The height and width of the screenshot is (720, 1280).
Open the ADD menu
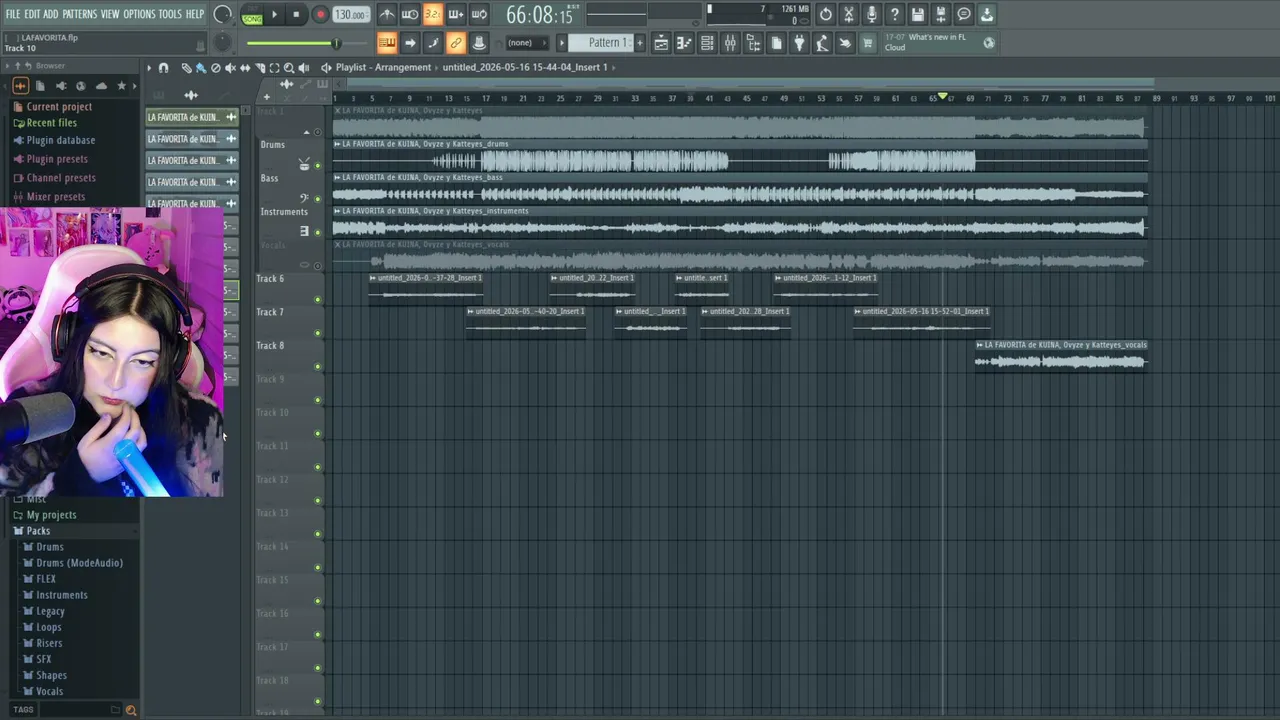[51, 14]
